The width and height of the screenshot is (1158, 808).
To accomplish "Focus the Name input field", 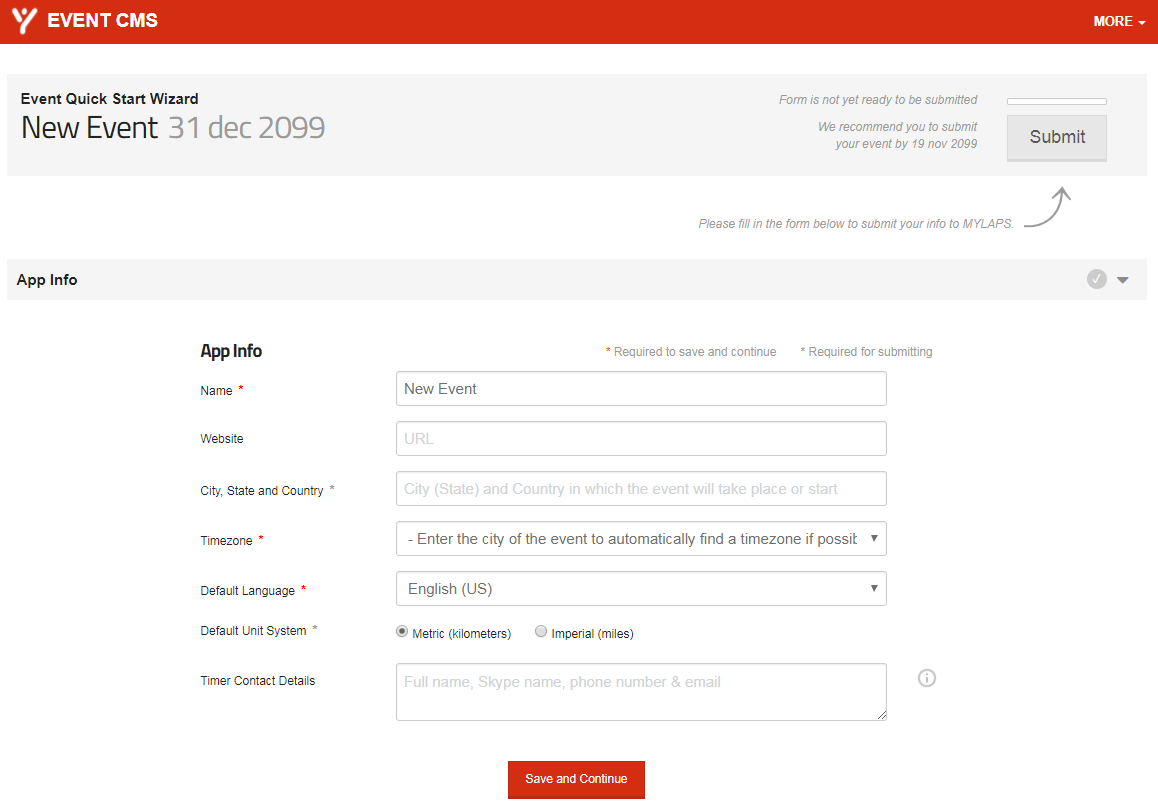I will point(641,388).
